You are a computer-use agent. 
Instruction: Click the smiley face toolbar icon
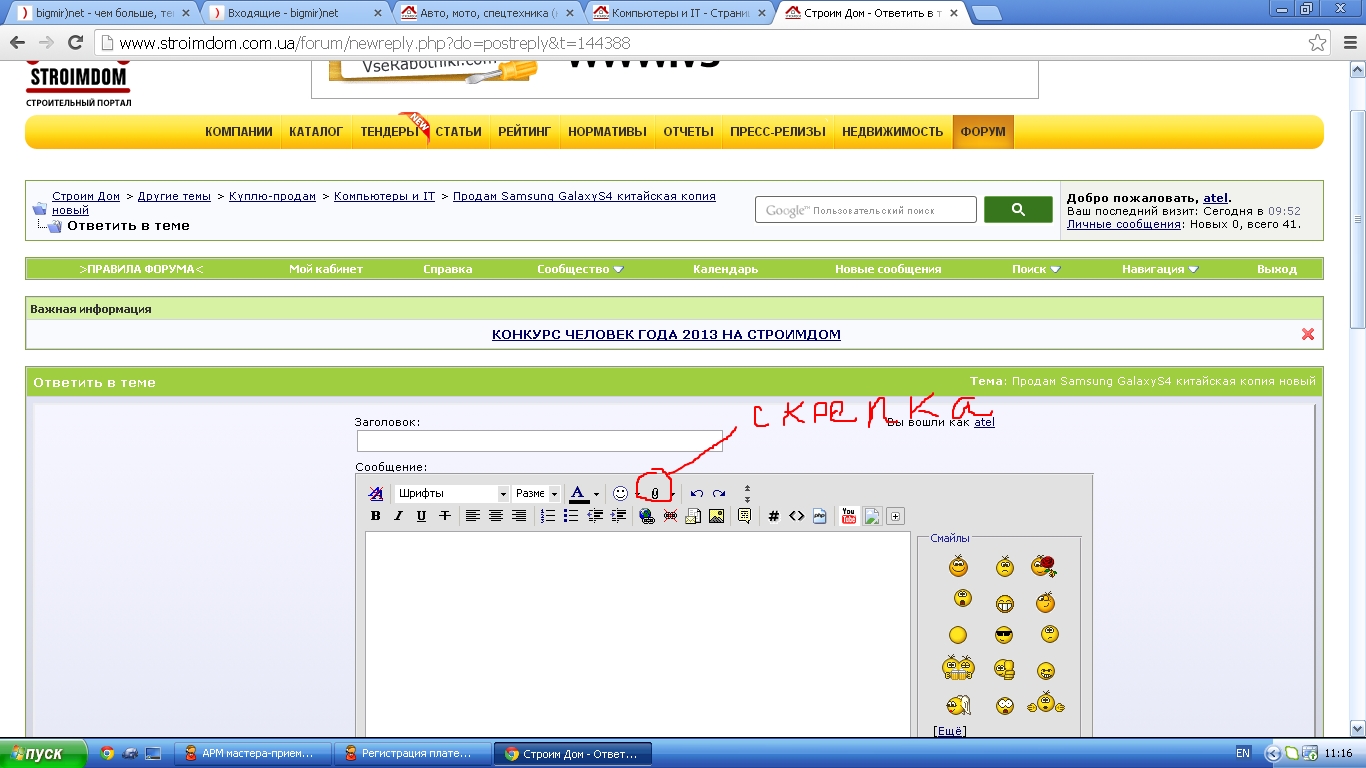(620, 493)
